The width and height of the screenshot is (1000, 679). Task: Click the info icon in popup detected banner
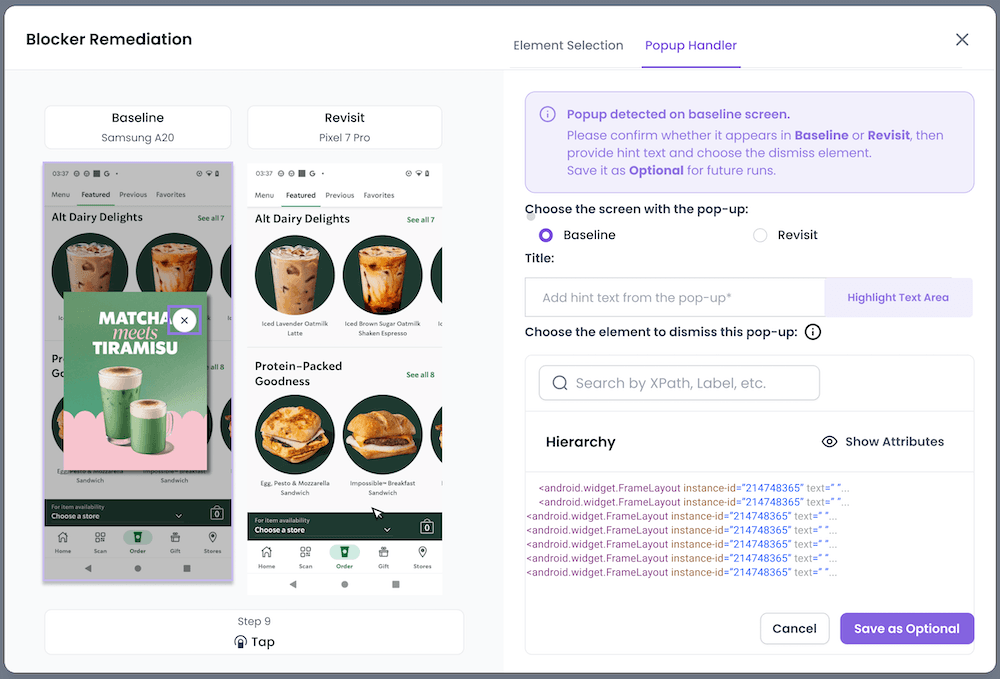547,114
